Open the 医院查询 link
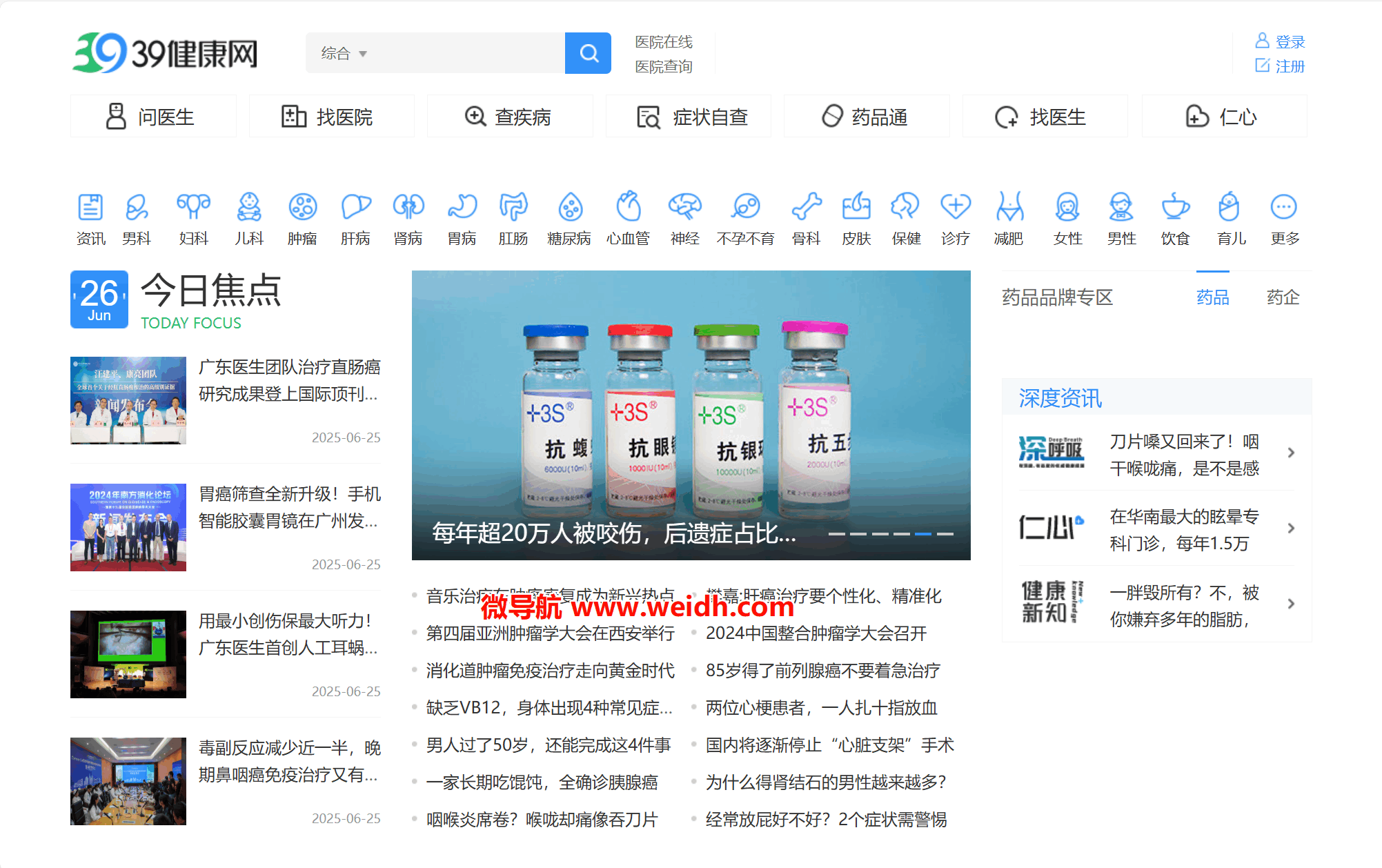Image resolution: width=1382 pixels, height=868 pixels. click(664, 67)
